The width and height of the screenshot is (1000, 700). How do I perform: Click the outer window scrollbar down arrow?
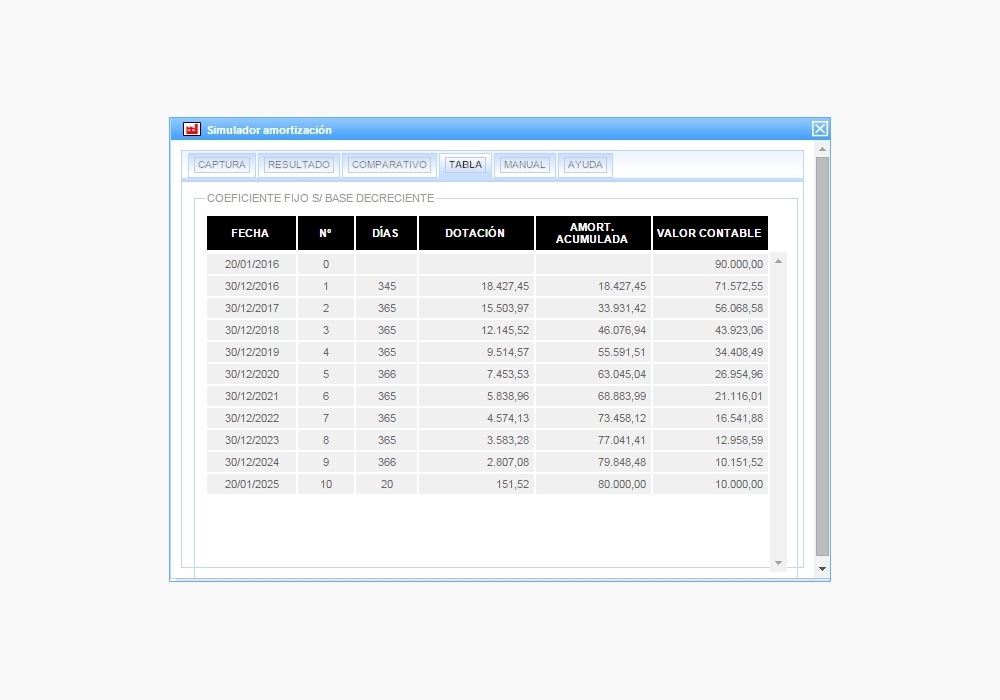click(x=822, y=569)
